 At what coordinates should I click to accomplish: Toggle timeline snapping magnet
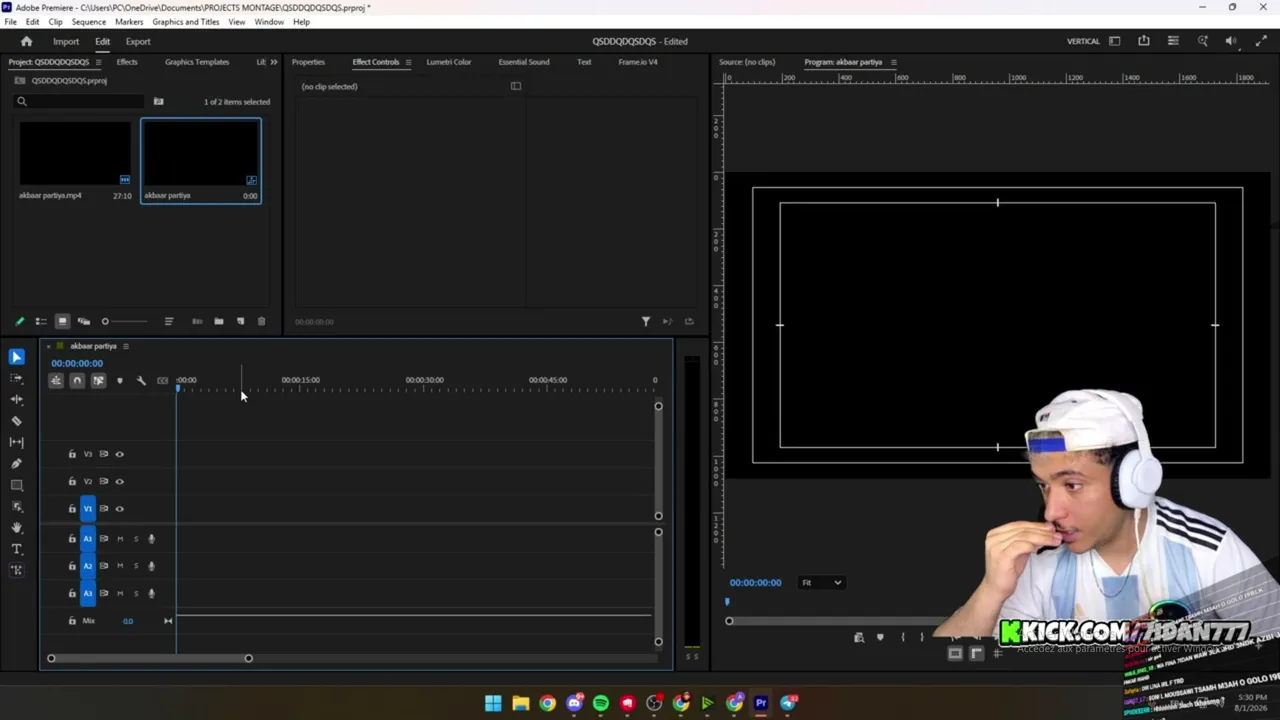[x=77, y=380]
